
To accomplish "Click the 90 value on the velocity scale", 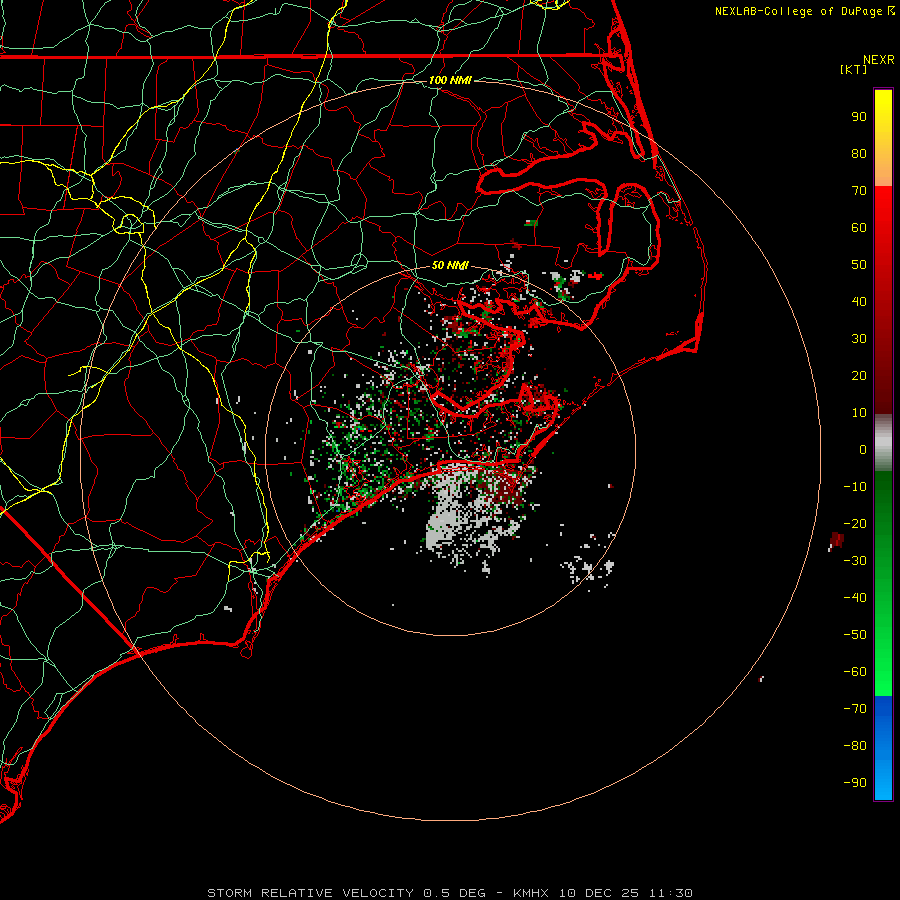I will [859, 117].
